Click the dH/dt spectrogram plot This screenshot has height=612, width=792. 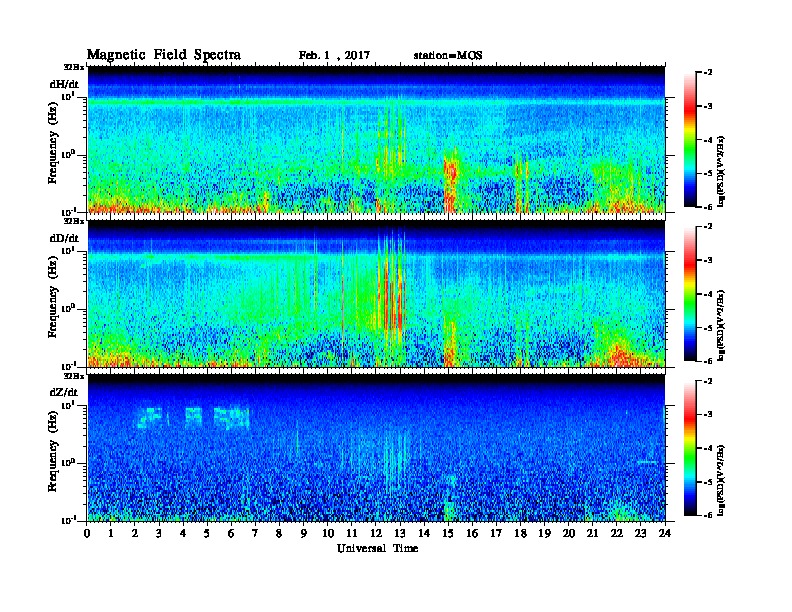pyautogui.click(x=376, y=139)
